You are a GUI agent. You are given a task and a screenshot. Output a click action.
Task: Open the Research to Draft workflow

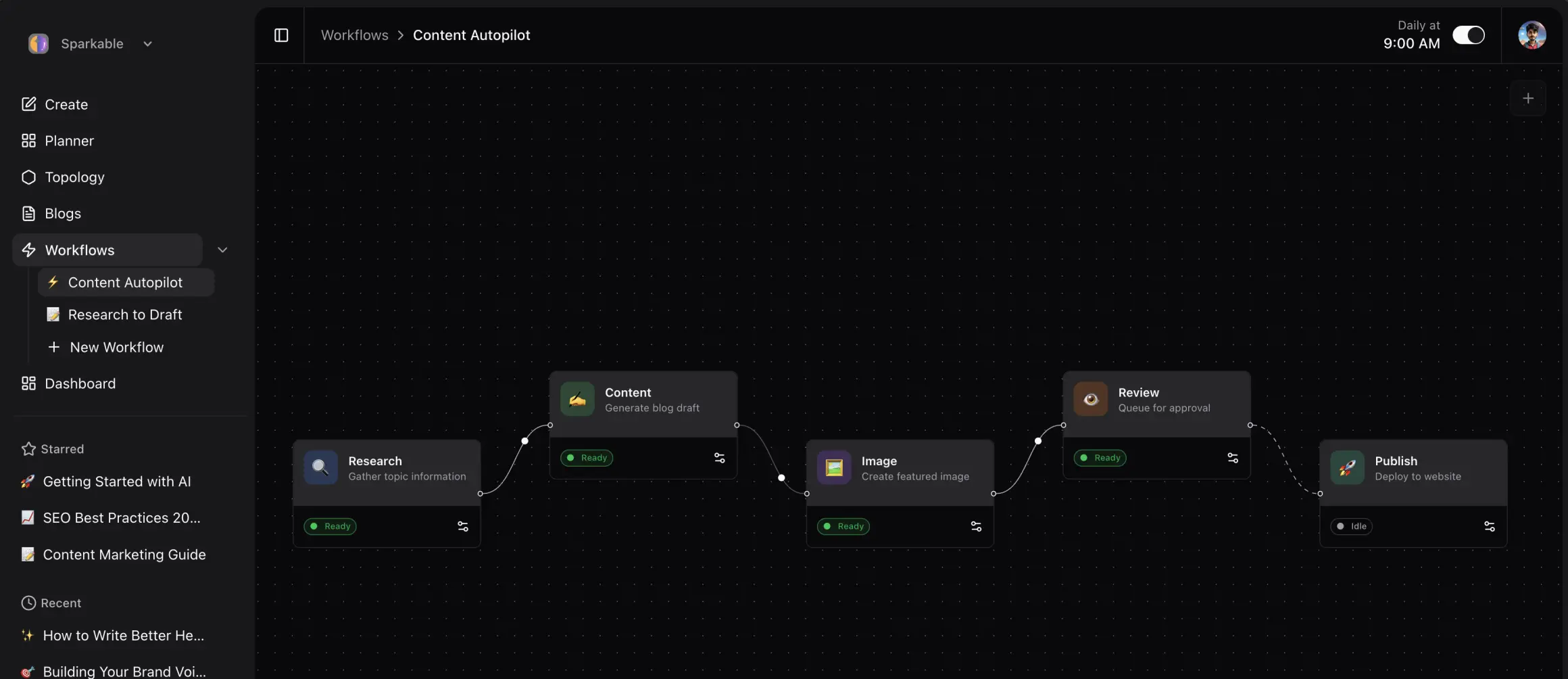point(126,314)
